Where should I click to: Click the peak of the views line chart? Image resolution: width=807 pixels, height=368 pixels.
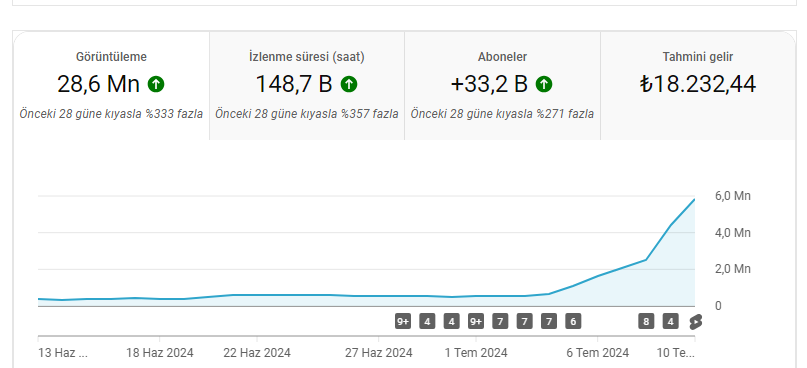tap(694, 200)
